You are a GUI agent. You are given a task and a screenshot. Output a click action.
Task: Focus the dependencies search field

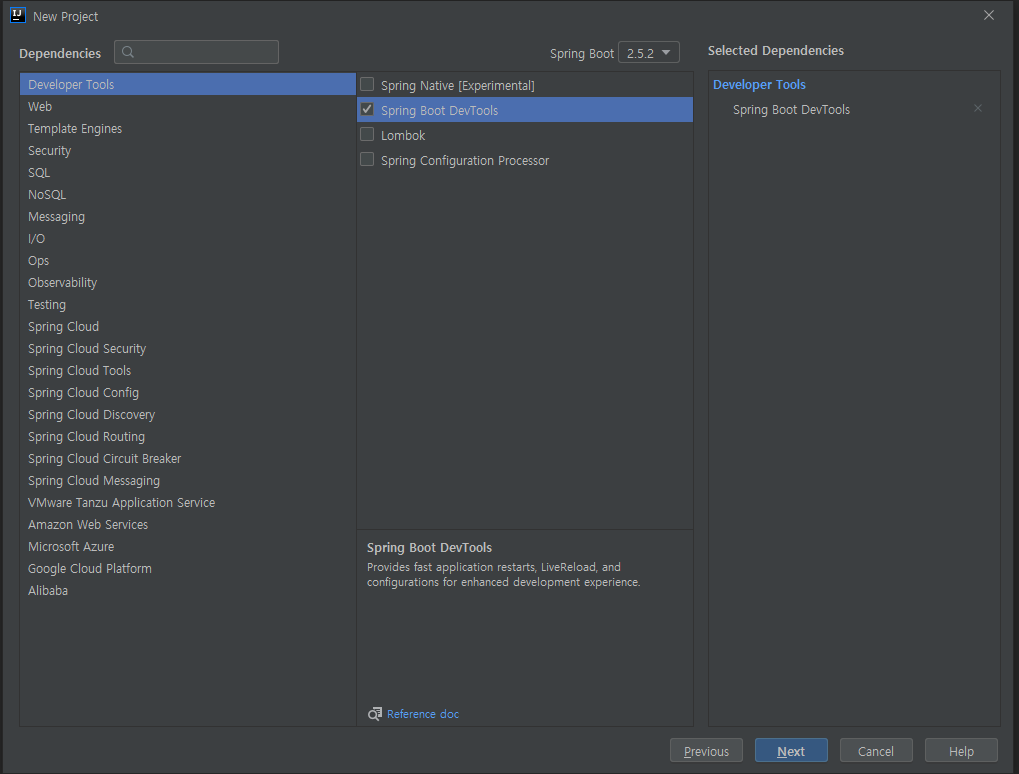(x=196, y=52)
